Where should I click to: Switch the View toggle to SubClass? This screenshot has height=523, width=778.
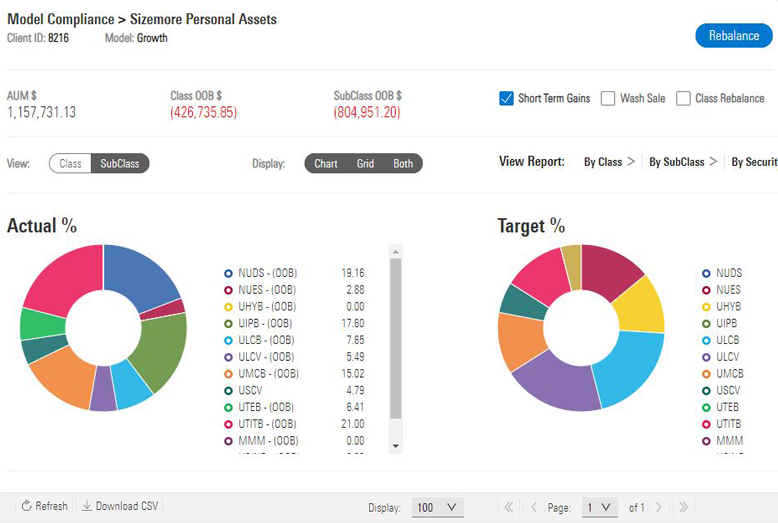pos(120,163)
